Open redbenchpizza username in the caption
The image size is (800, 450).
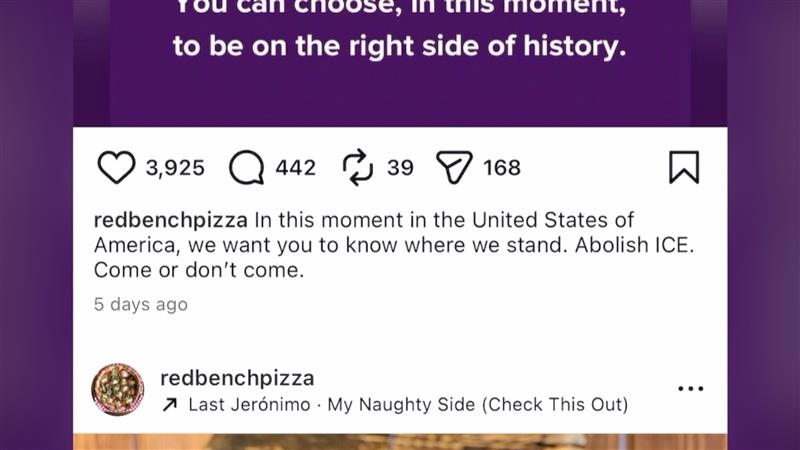pos(171,220)
